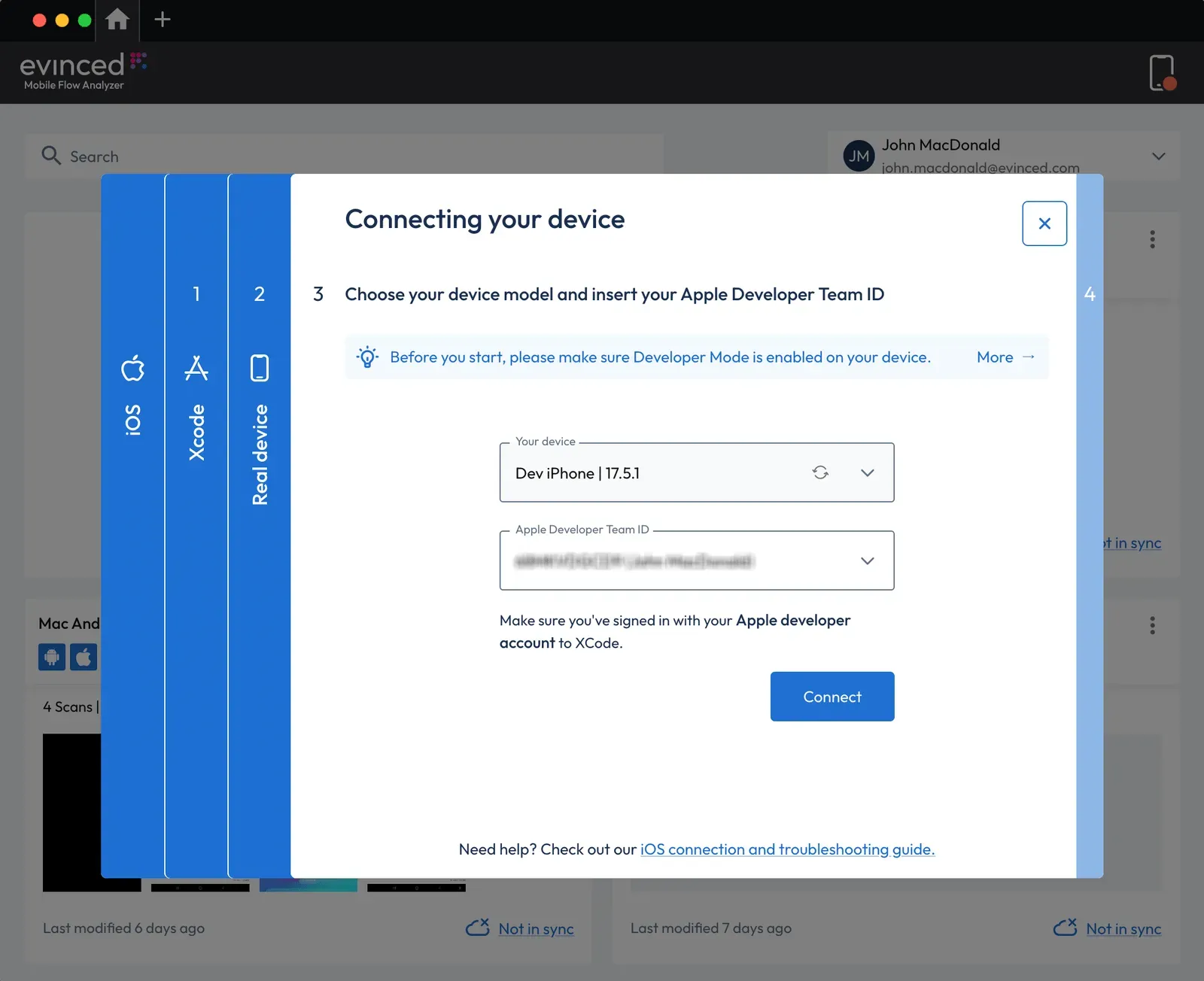Click Last modified 6 days ago text

tap(123, 928)
